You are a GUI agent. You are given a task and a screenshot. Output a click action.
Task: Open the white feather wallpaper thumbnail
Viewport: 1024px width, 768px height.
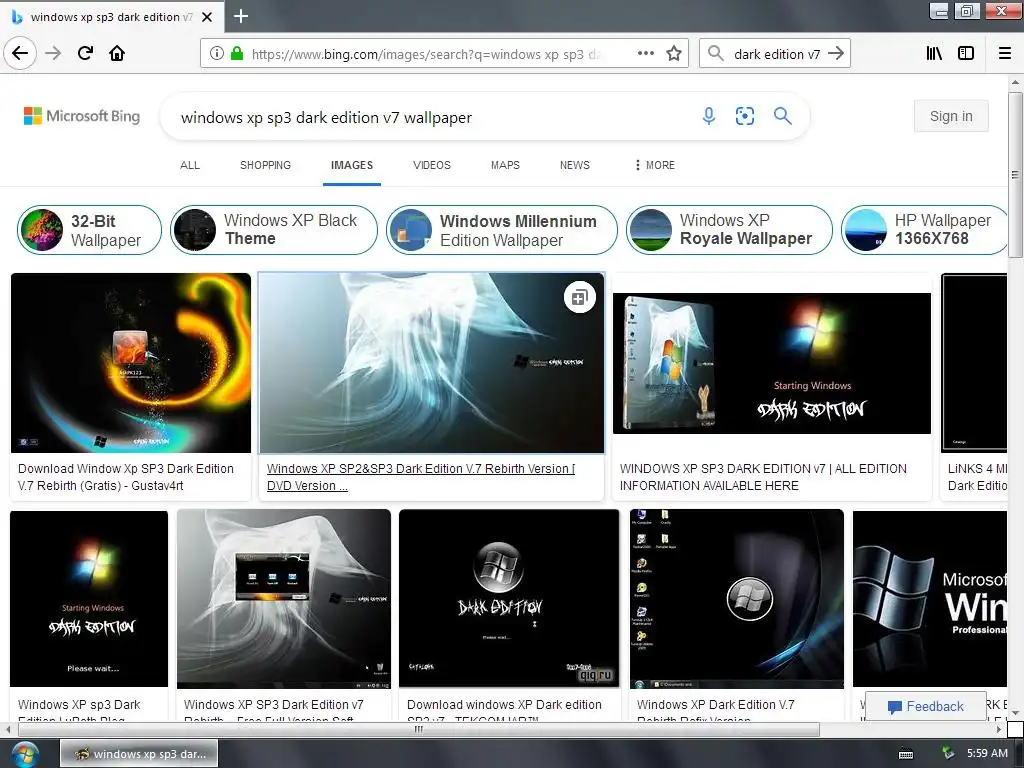coord(432,363)
